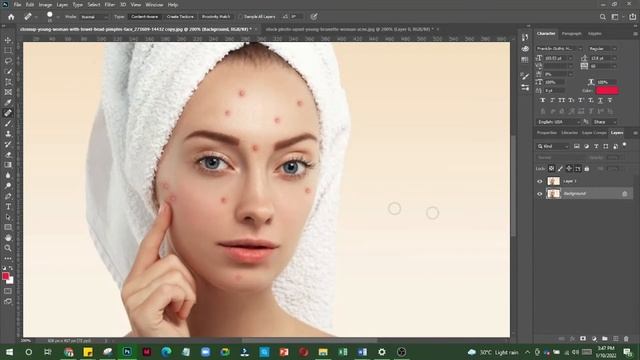Select the Spot Healing Brush tool
Screen dimensions: 640x360
coord(8,113)
